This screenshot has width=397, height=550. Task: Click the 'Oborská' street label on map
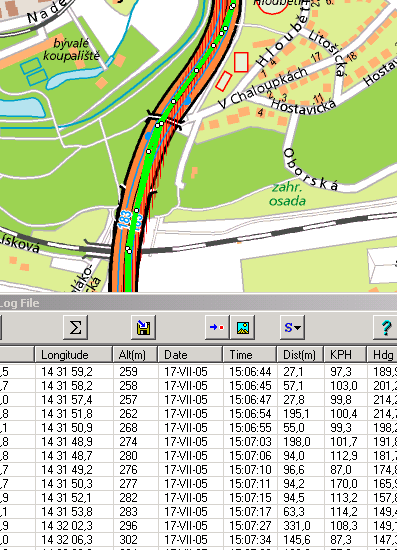point(310,170)
